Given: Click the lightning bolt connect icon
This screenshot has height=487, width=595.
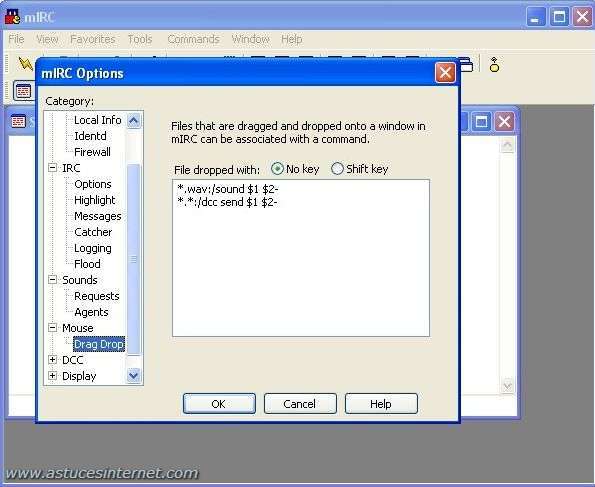Looking at the screenshot, I should [25, 63].
